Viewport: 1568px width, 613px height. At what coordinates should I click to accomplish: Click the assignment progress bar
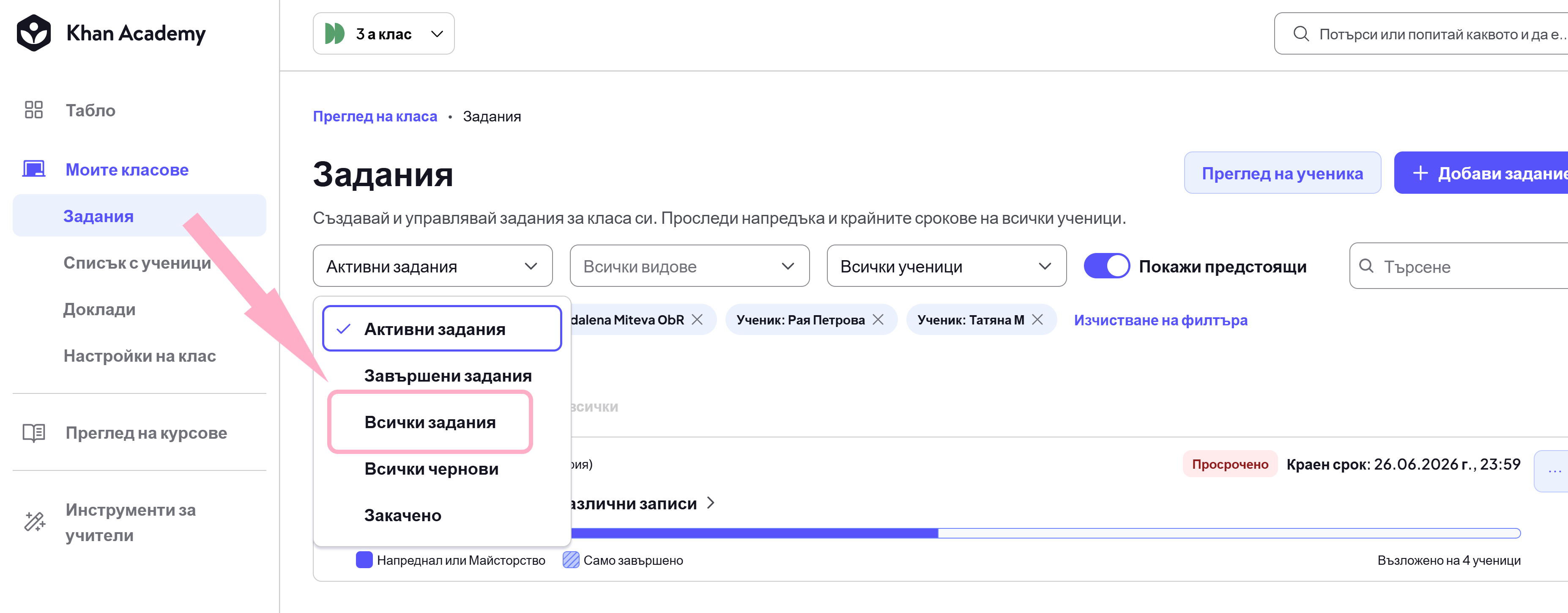1046,533
